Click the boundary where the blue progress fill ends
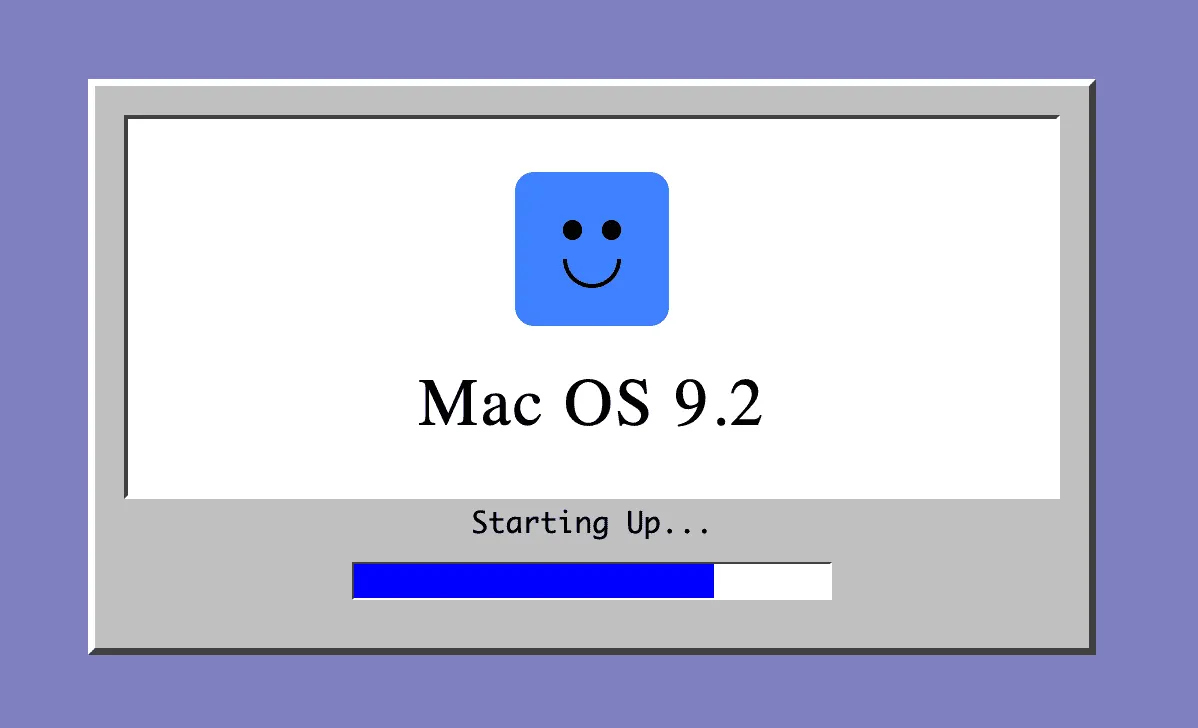The image size is (1198, 728). [x=714, y=581]
